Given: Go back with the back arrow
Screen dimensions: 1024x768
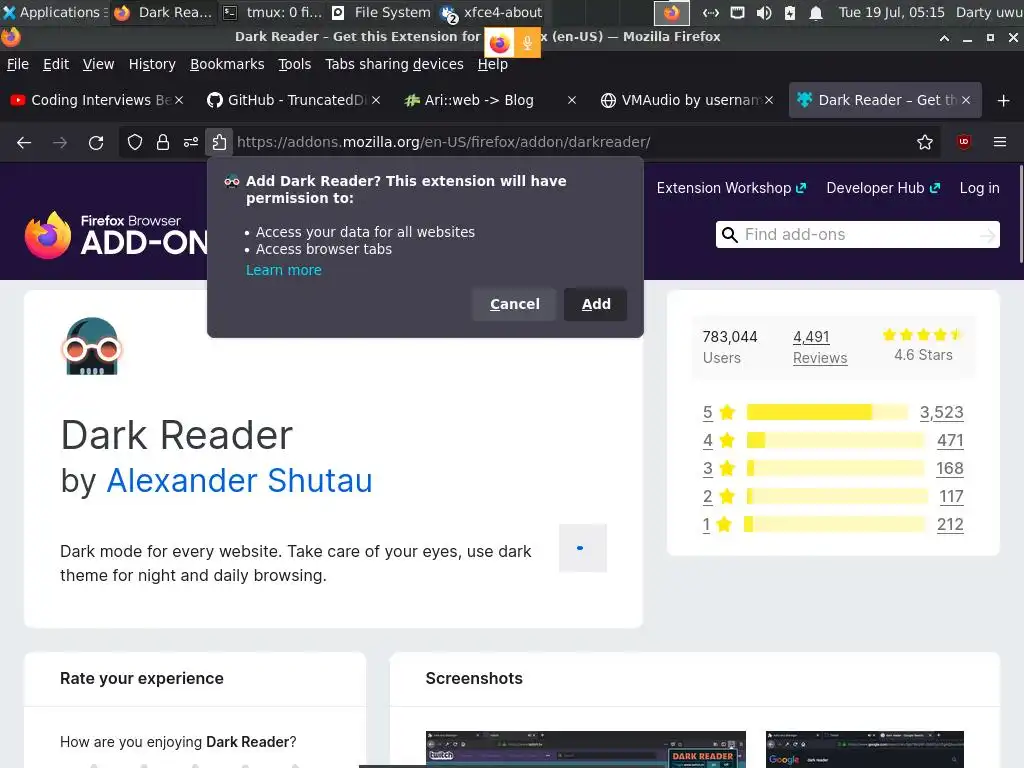Looking at the screenshot, I should click(24, 142).
